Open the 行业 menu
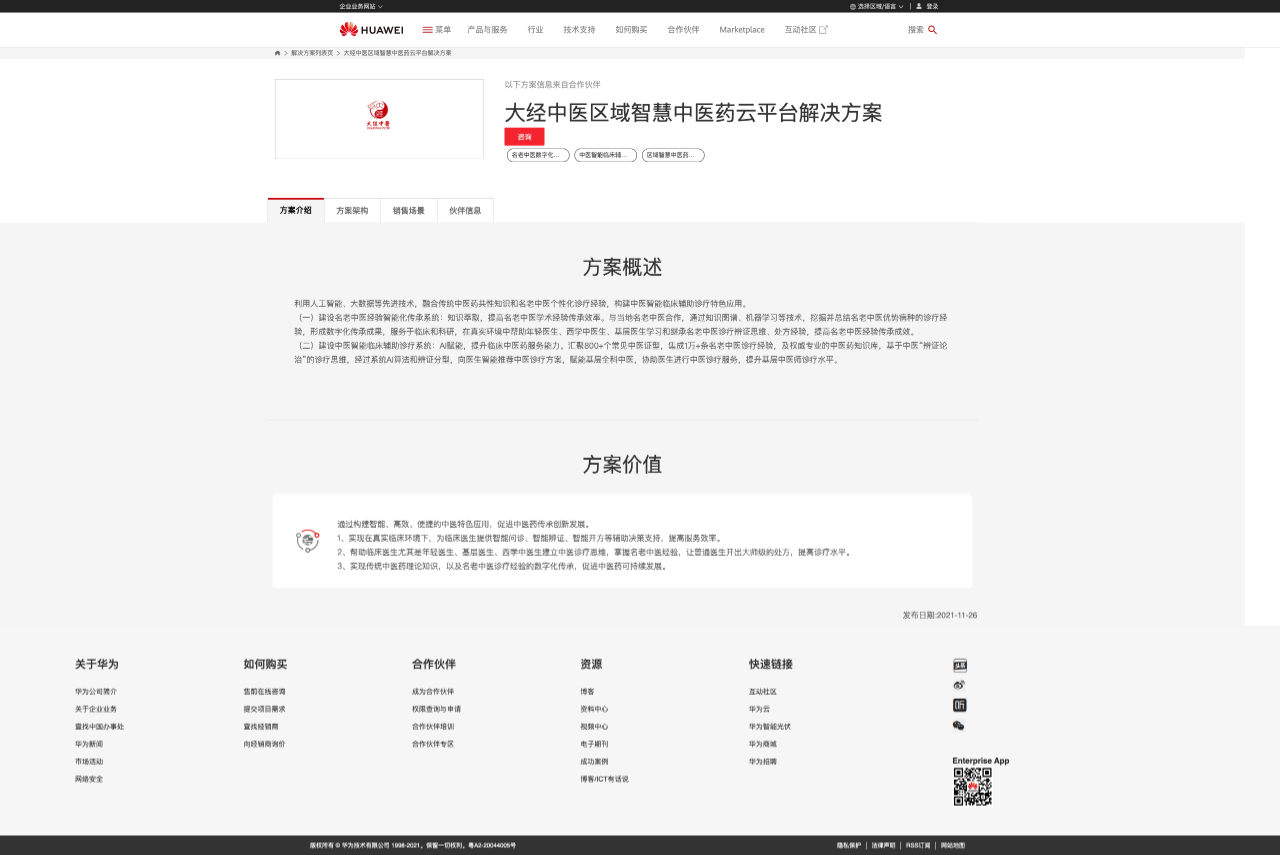 535,30
